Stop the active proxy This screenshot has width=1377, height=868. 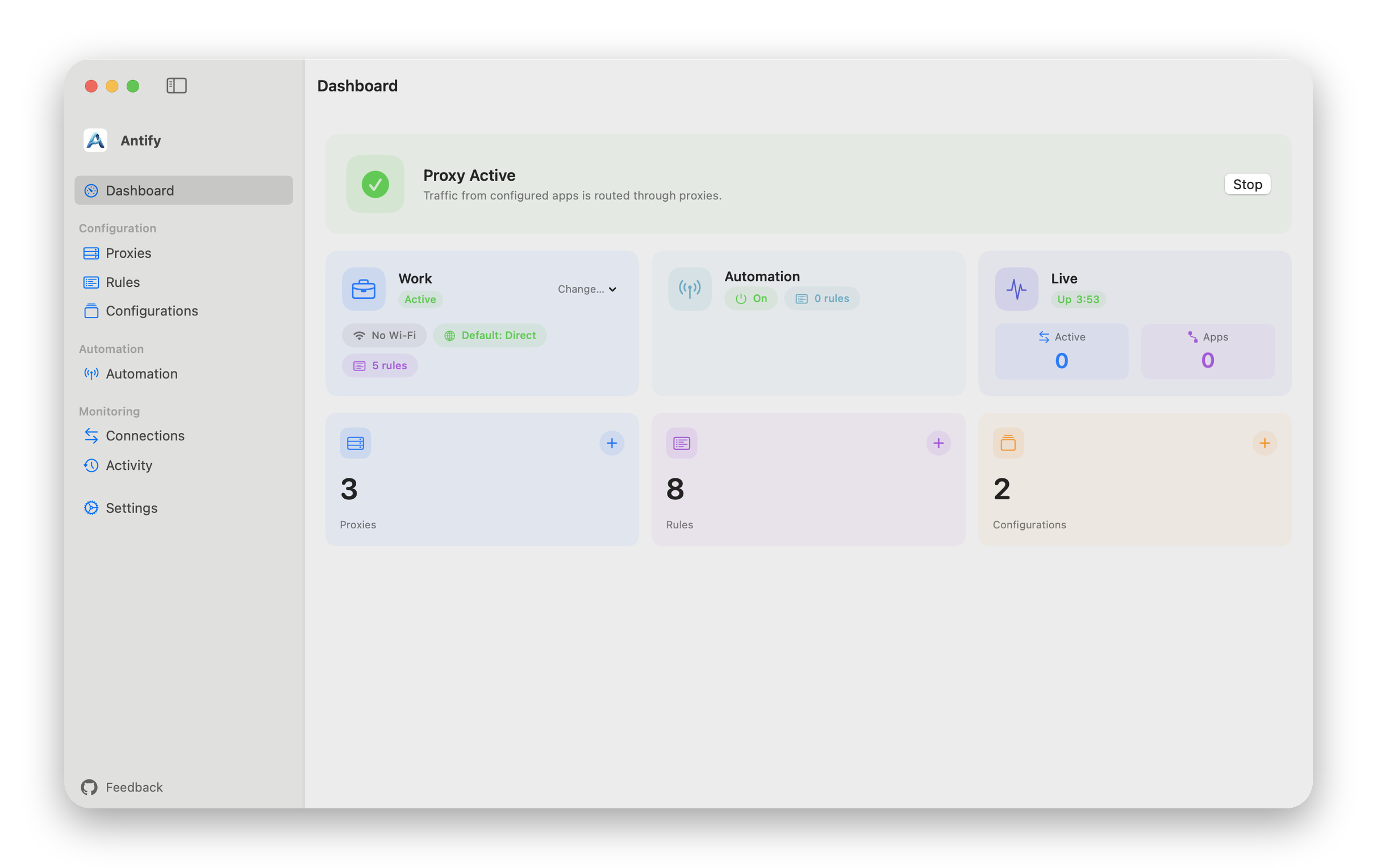pyautogui.click(x=1247, y=184)
